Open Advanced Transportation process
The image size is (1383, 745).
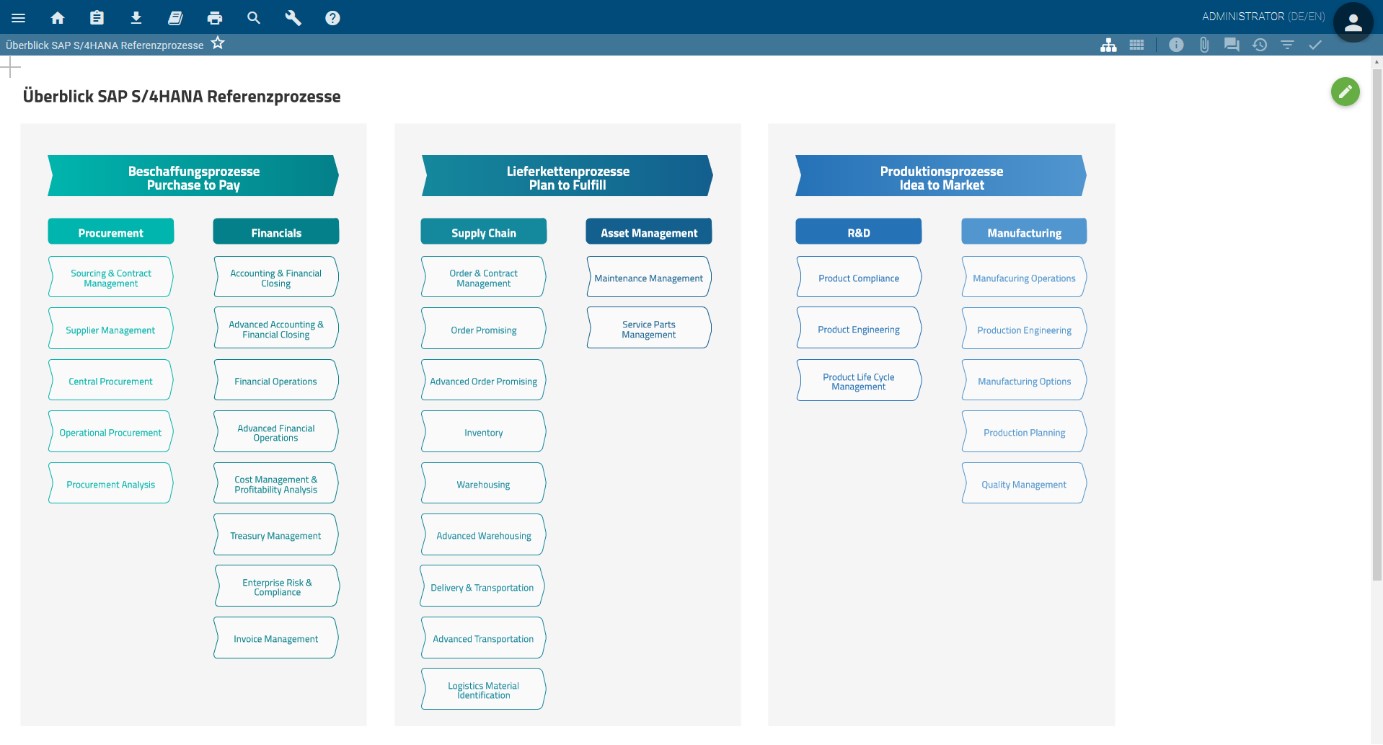[x=484, y=638]
